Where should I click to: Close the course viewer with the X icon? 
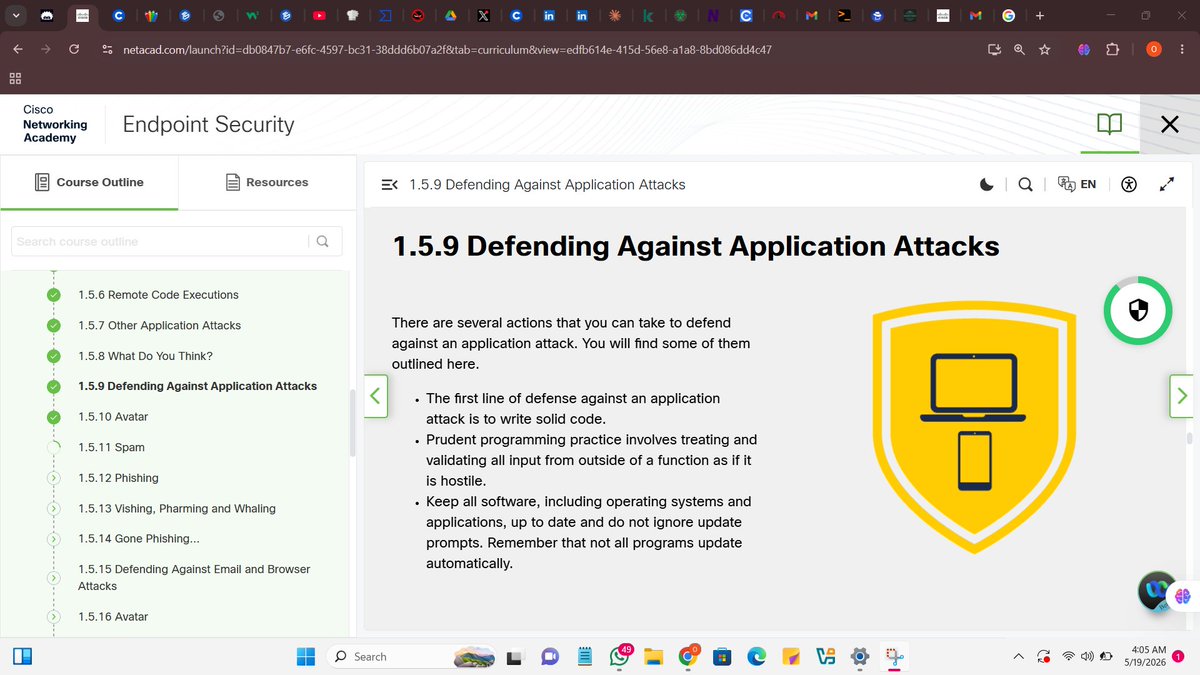(1169, 125)
